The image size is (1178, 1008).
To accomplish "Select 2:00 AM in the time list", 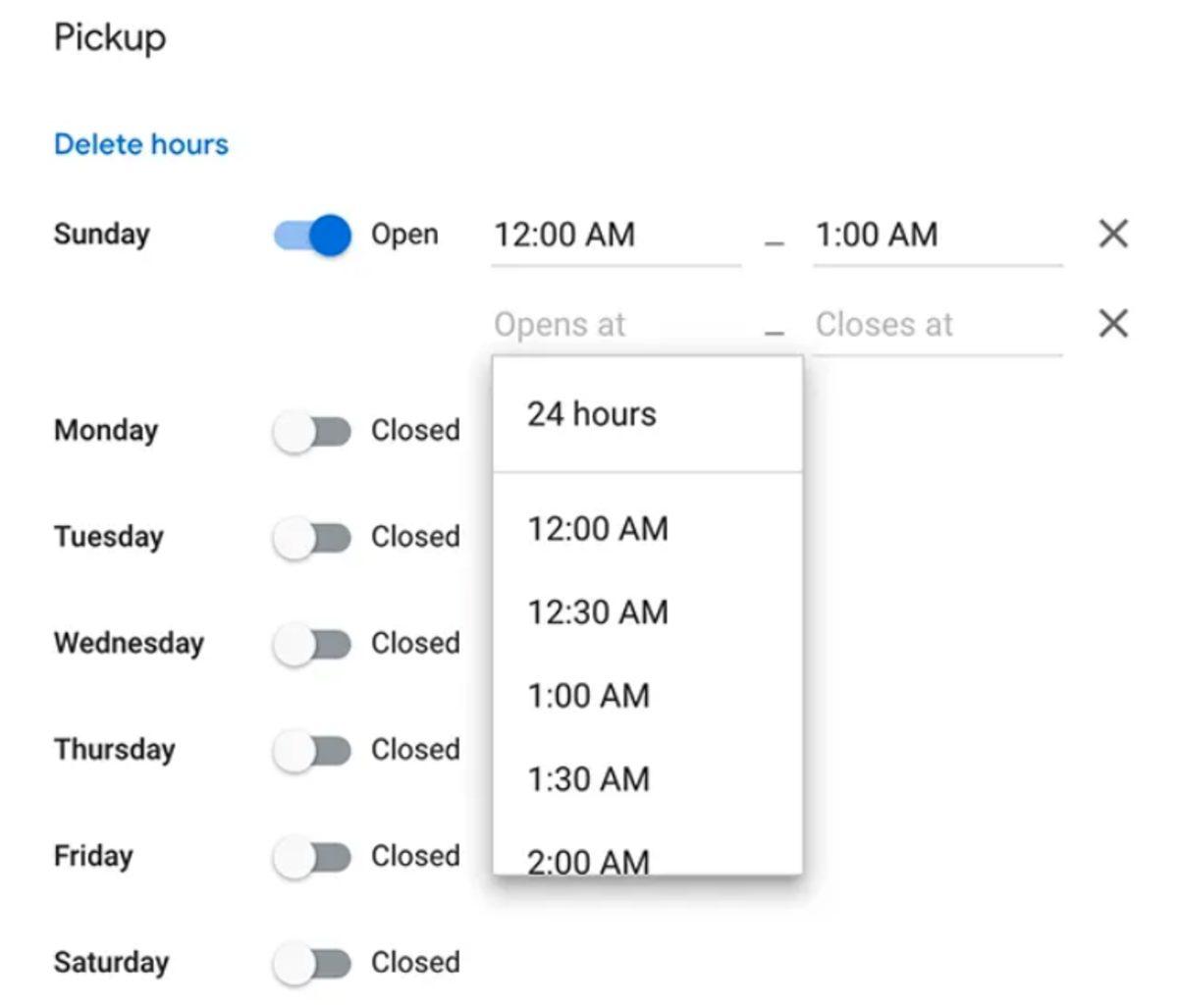I will click(589, 860).
